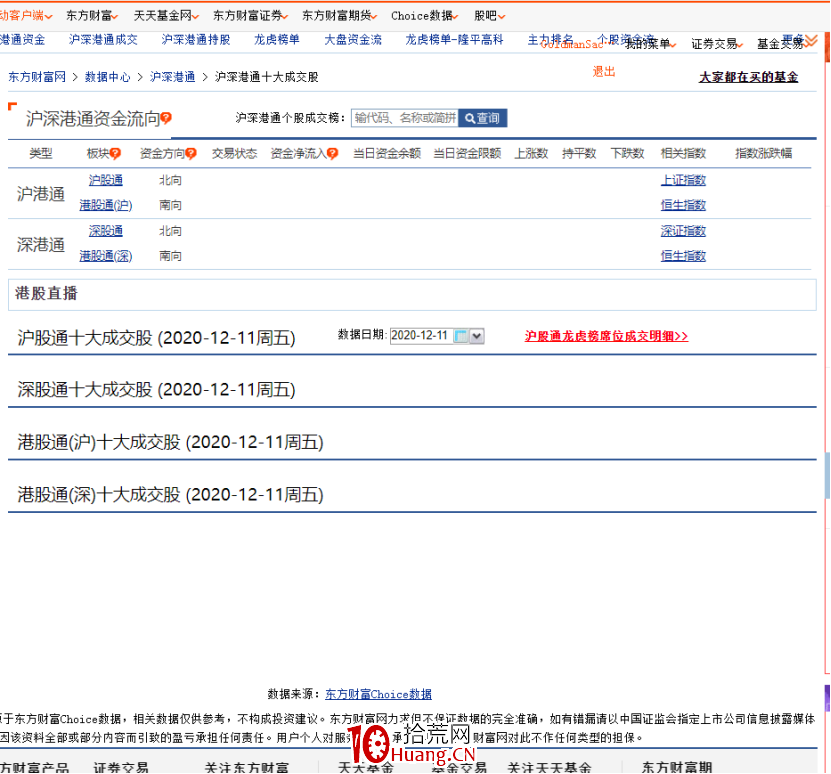Viewport: 831px width, 774px height.
Task: Click the 查询 magnifier search button
Action: click(x=482, y=117)
